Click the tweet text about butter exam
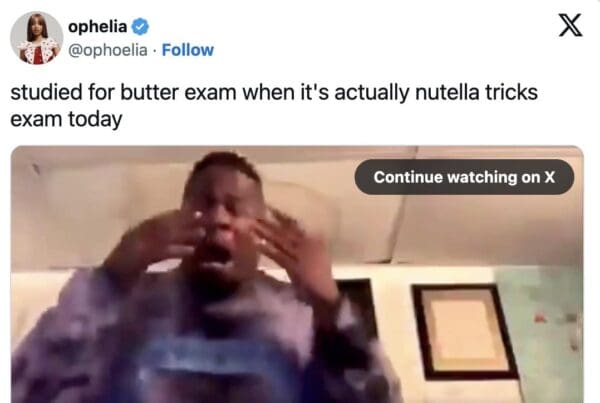Viewport: 600px width, 403px height. click(x=274, y=106)
